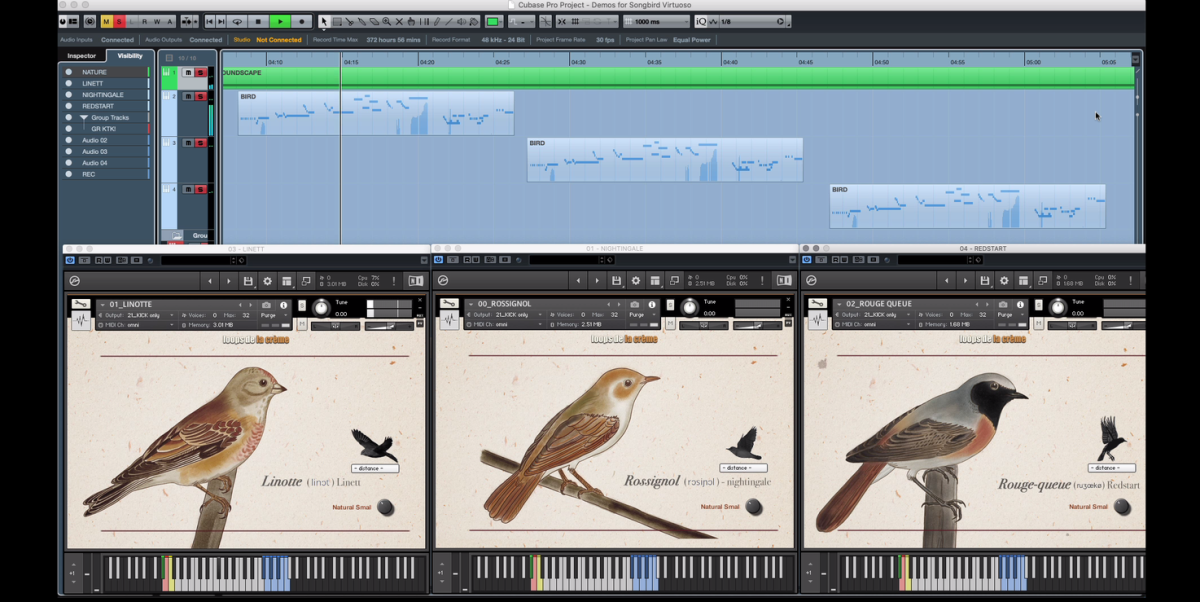Click previous preset arrow in LINETT Kontakt header
Viewport: 1200px width, 602px height.
coord(210,281)
